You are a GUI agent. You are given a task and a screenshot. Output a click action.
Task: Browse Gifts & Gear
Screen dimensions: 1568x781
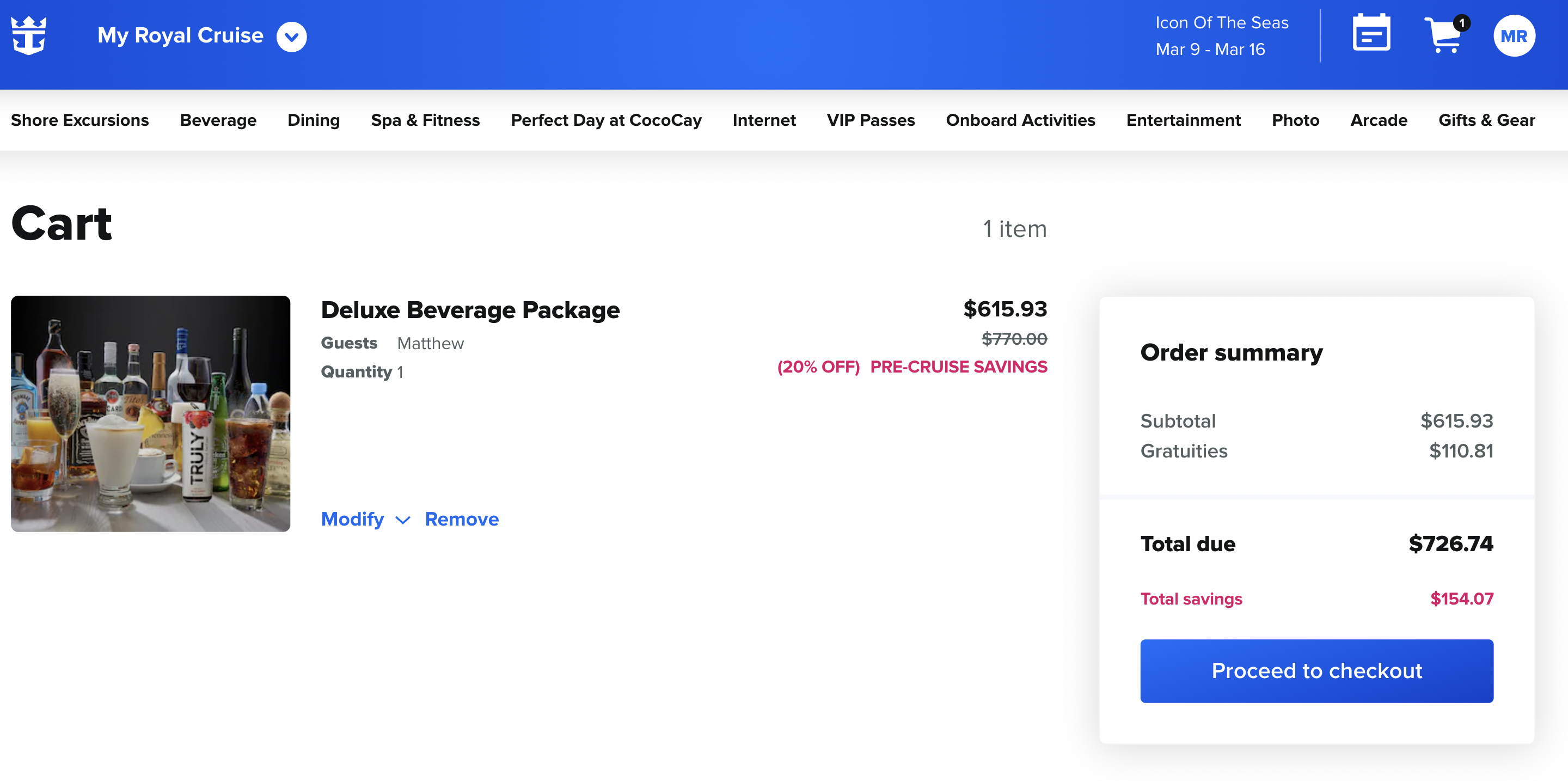tap(1486, 120)
